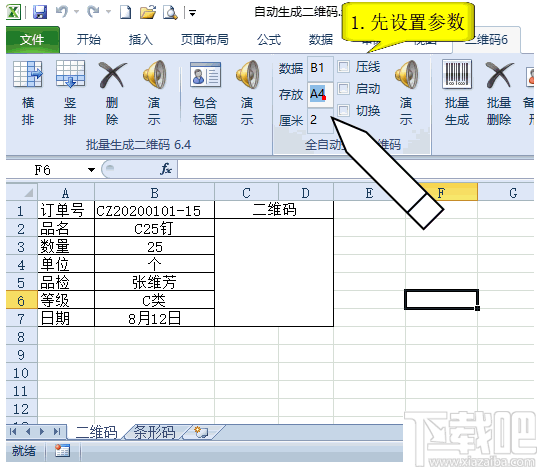Select cell with text 订单号
Viewport: 539px width, 467px height.
pos(66,210)
